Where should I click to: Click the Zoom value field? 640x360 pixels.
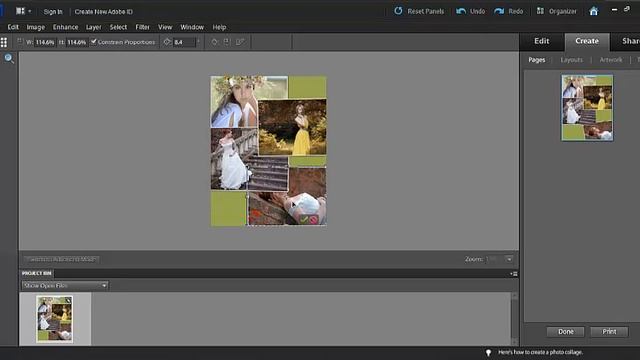(495, 259)
